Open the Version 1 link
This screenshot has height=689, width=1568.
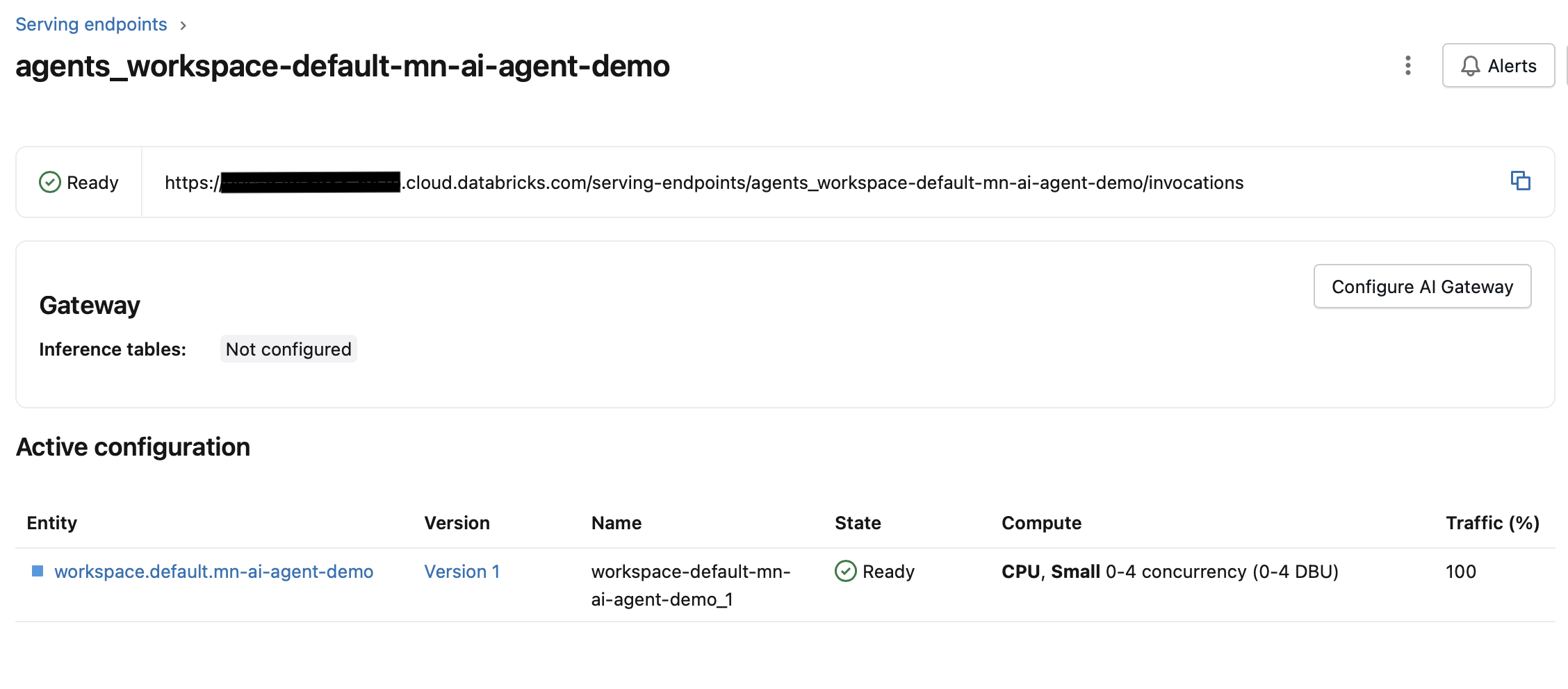[x=462, y=572]
